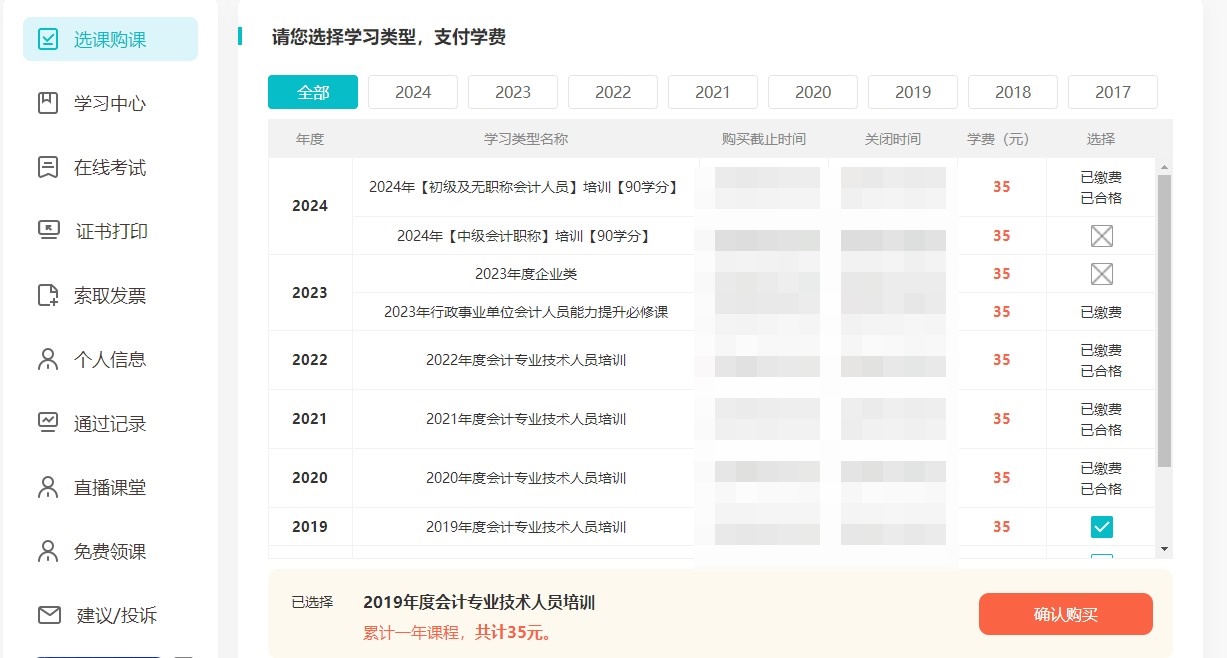The height and width of the screenshot is (658, 1227).
Task: Click the 通过记录 chart icon
Action: 48,423
